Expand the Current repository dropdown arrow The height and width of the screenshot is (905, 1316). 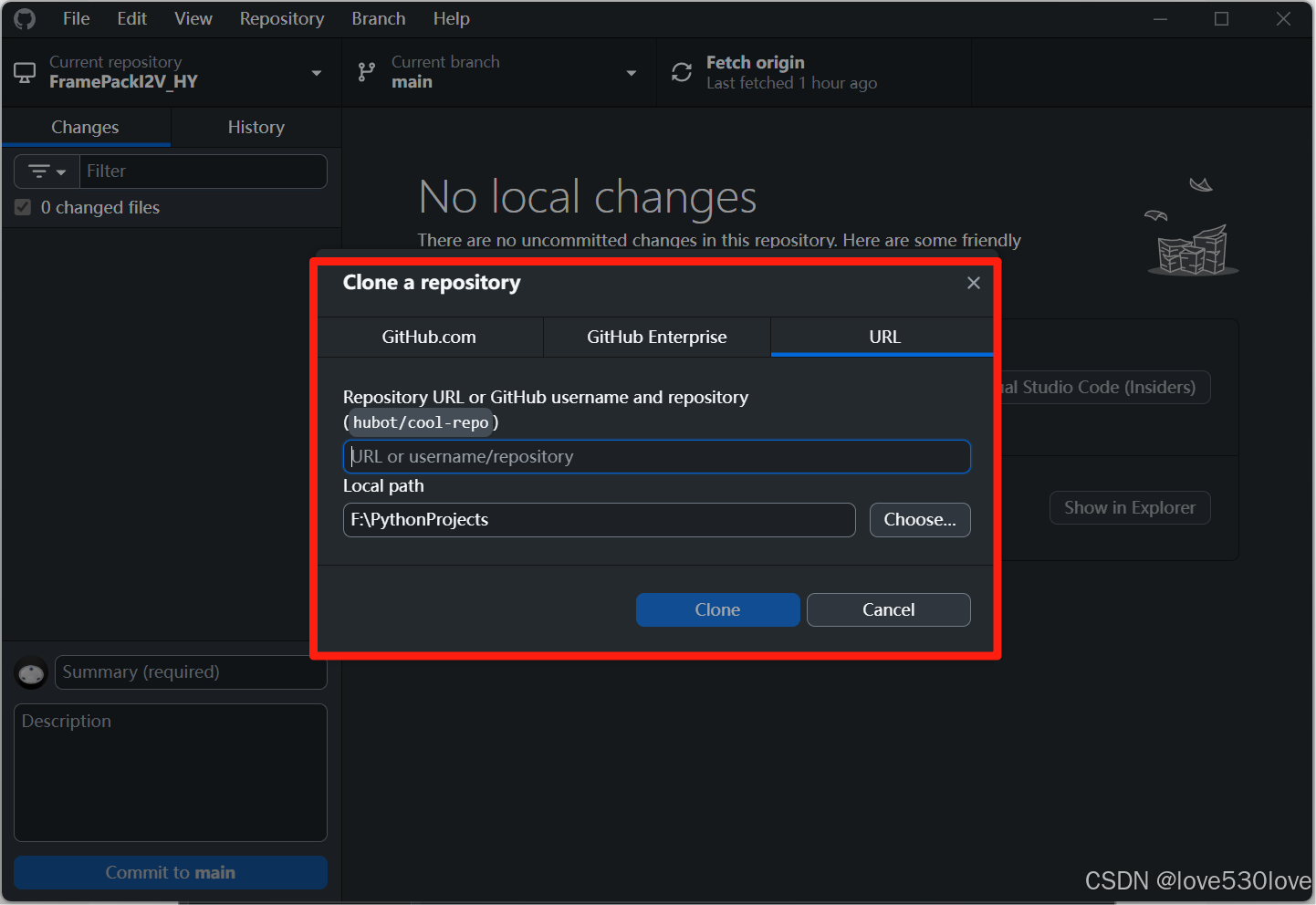pos(317,73)
